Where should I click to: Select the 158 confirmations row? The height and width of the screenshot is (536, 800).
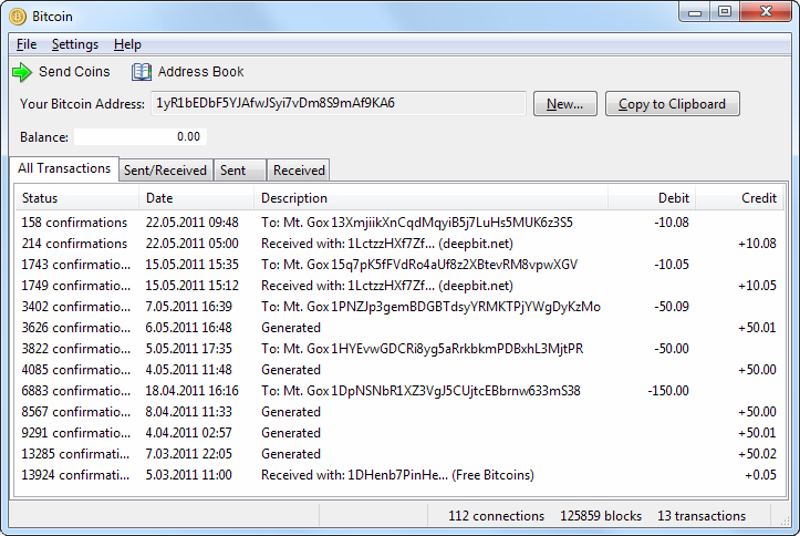point(399,222)
